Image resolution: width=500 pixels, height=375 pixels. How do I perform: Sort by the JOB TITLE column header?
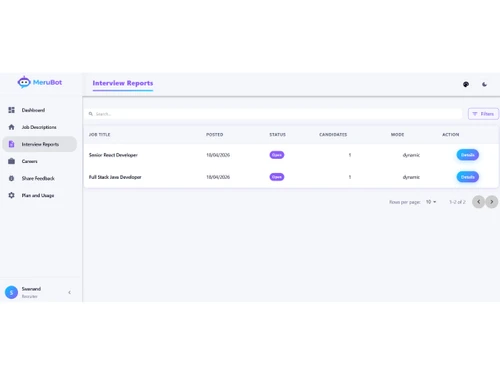point(99,135)
